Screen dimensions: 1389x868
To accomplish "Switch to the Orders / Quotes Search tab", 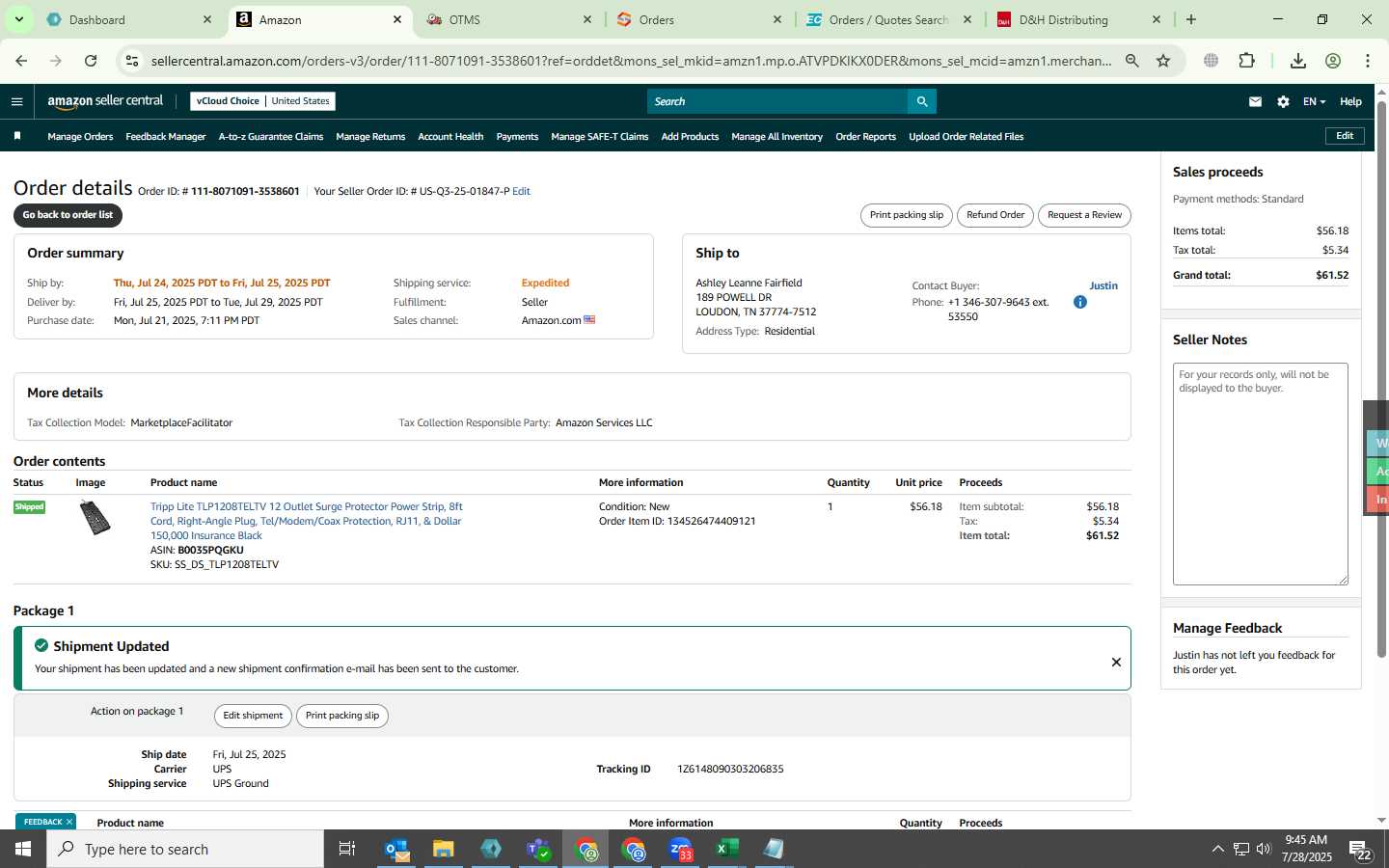I will pyautogui.click(x=889, y=19).
